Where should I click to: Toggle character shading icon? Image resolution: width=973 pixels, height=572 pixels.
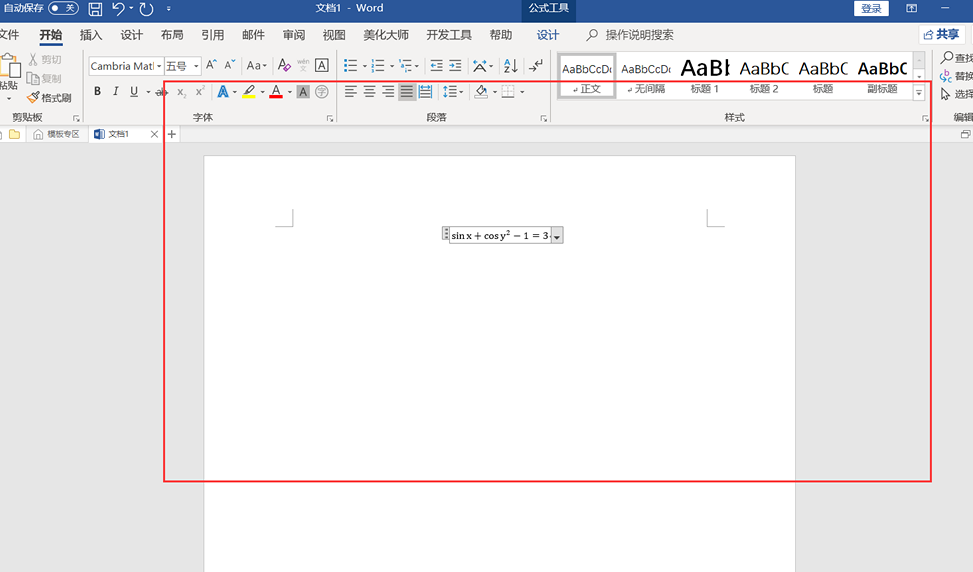(303, 92)
